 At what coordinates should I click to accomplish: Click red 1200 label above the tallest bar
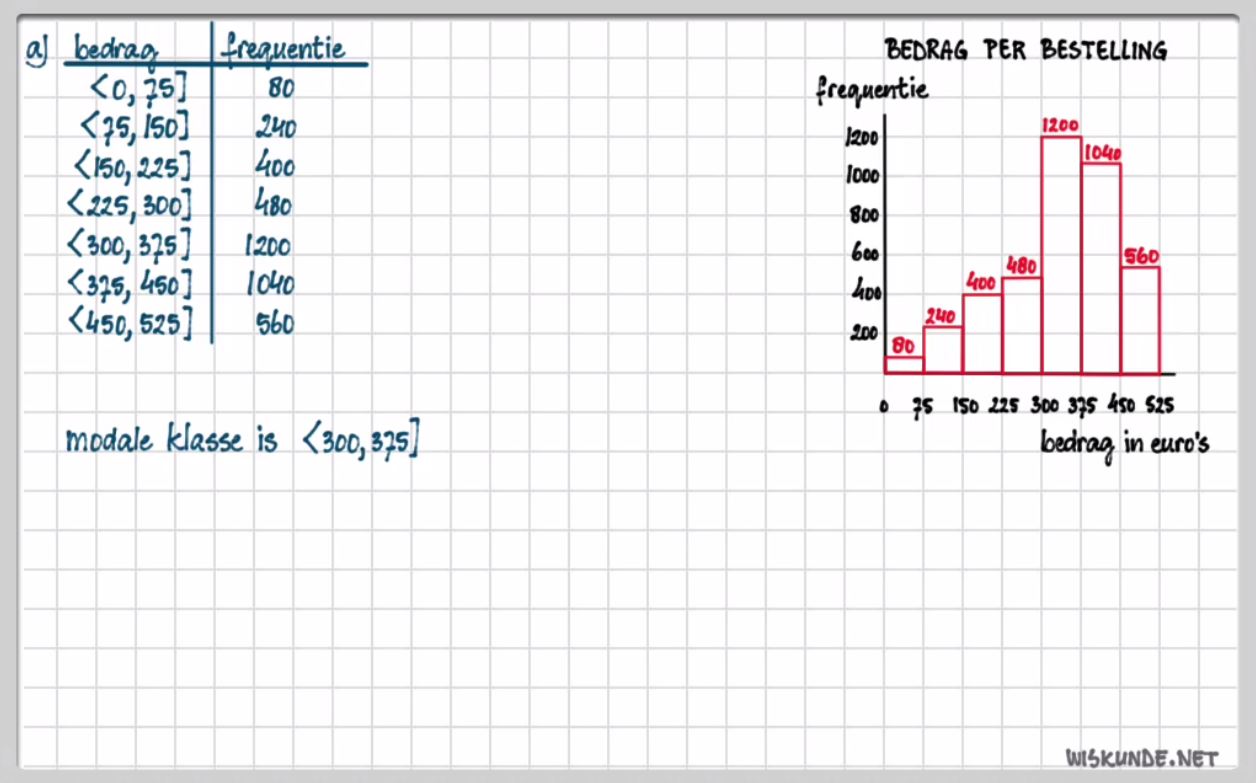(1060, 126)
